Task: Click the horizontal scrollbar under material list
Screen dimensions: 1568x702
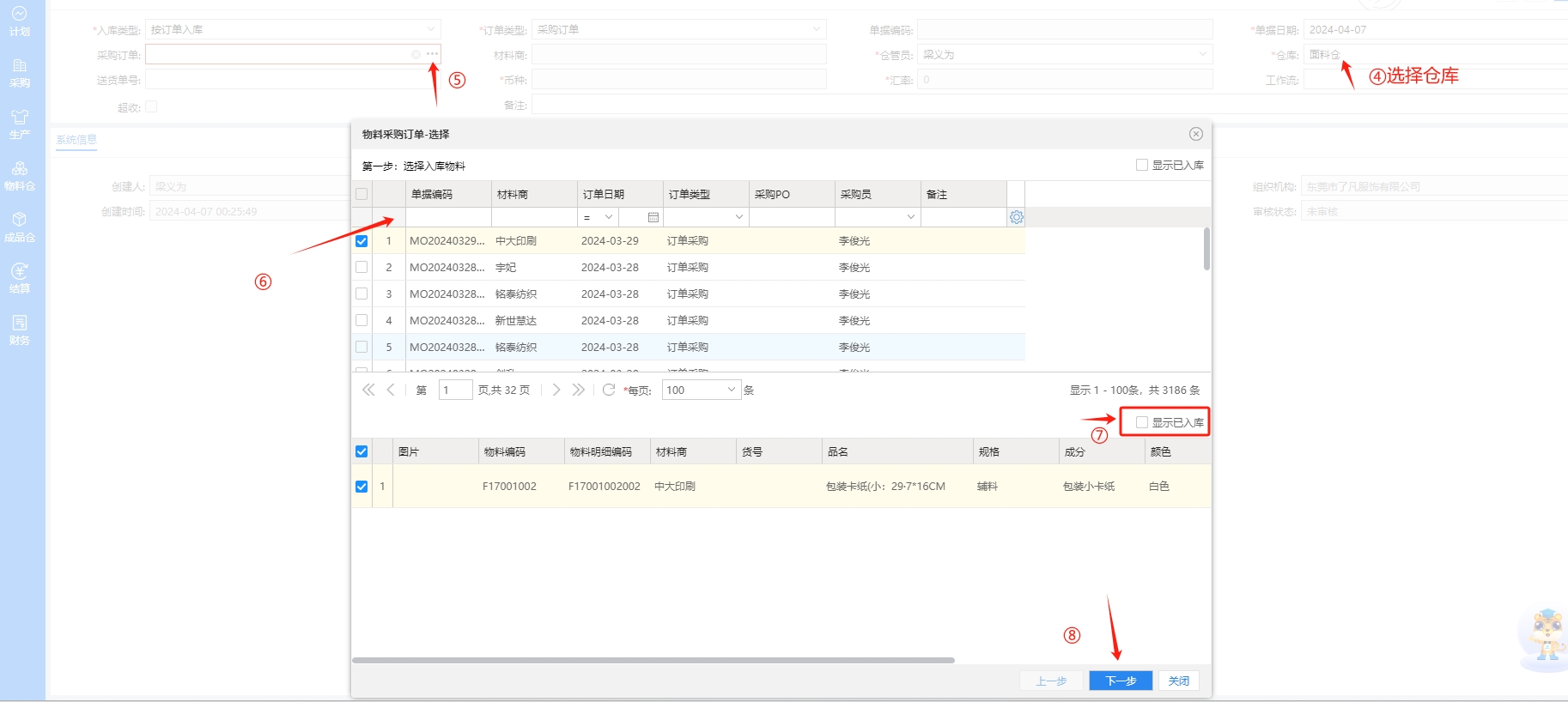Action: click(x=653, y=660)
